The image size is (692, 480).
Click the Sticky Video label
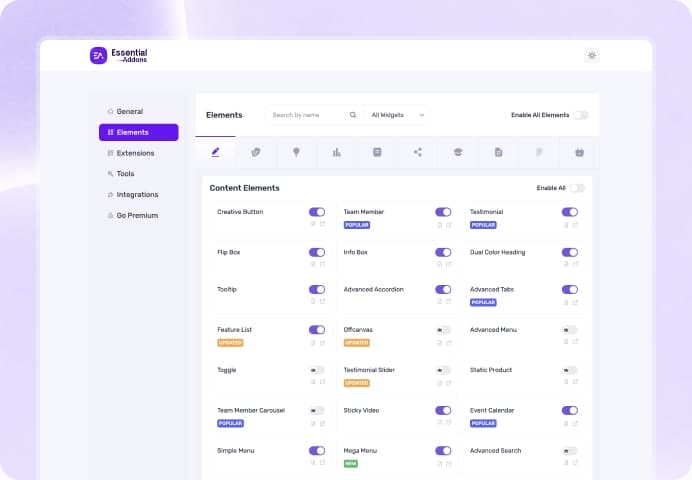click(361, 410)
